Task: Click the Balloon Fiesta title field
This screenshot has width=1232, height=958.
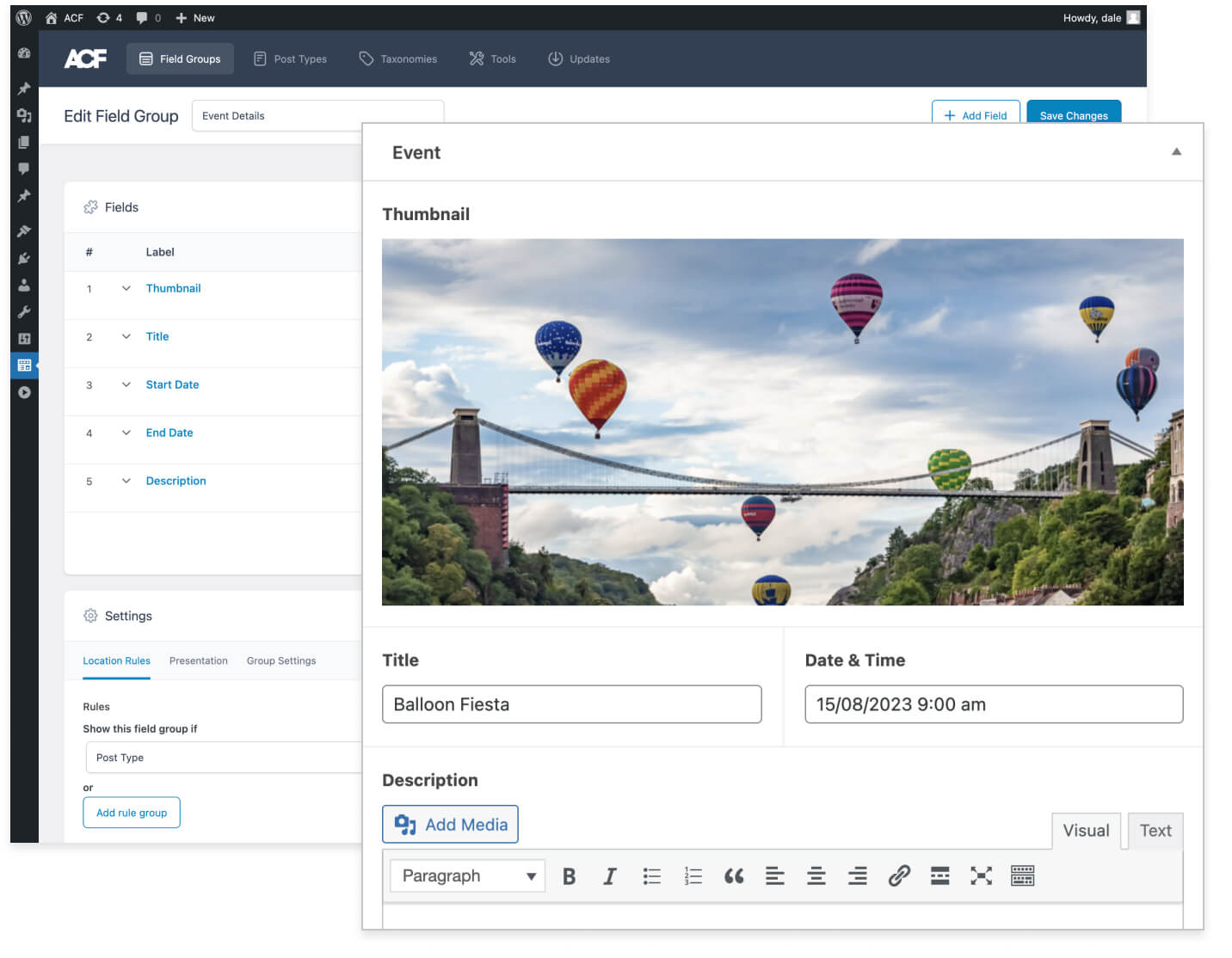Action: tap(571, 703)
